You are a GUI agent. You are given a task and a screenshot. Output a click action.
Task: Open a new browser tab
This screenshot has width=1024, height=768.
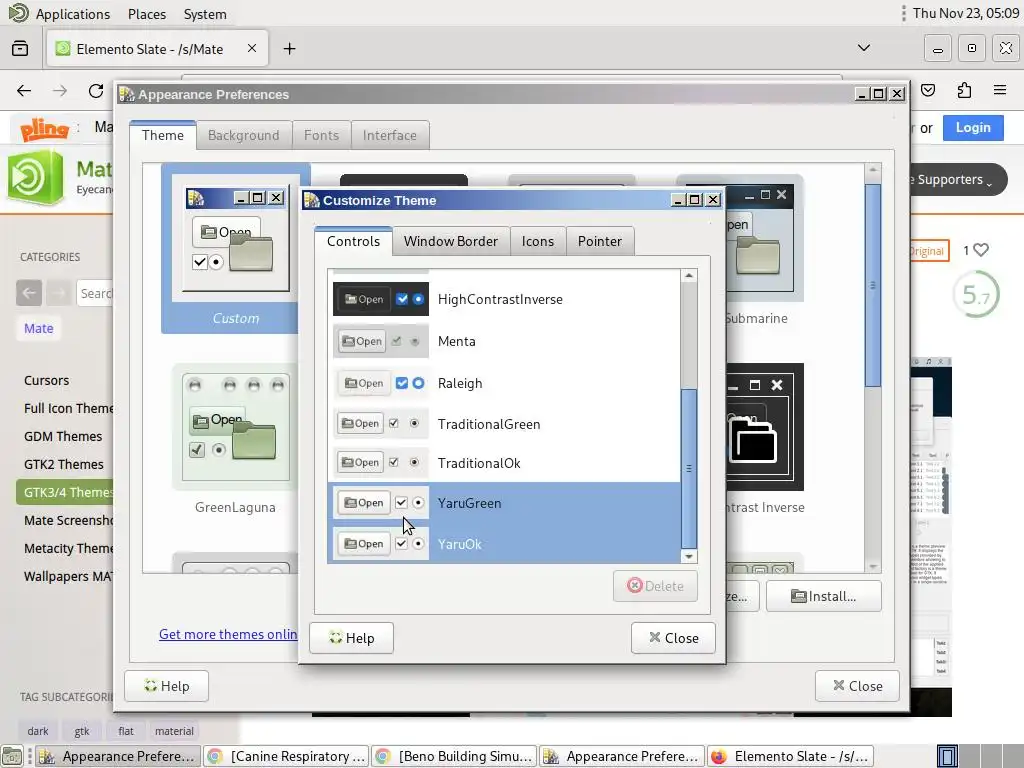click(289, 49)
